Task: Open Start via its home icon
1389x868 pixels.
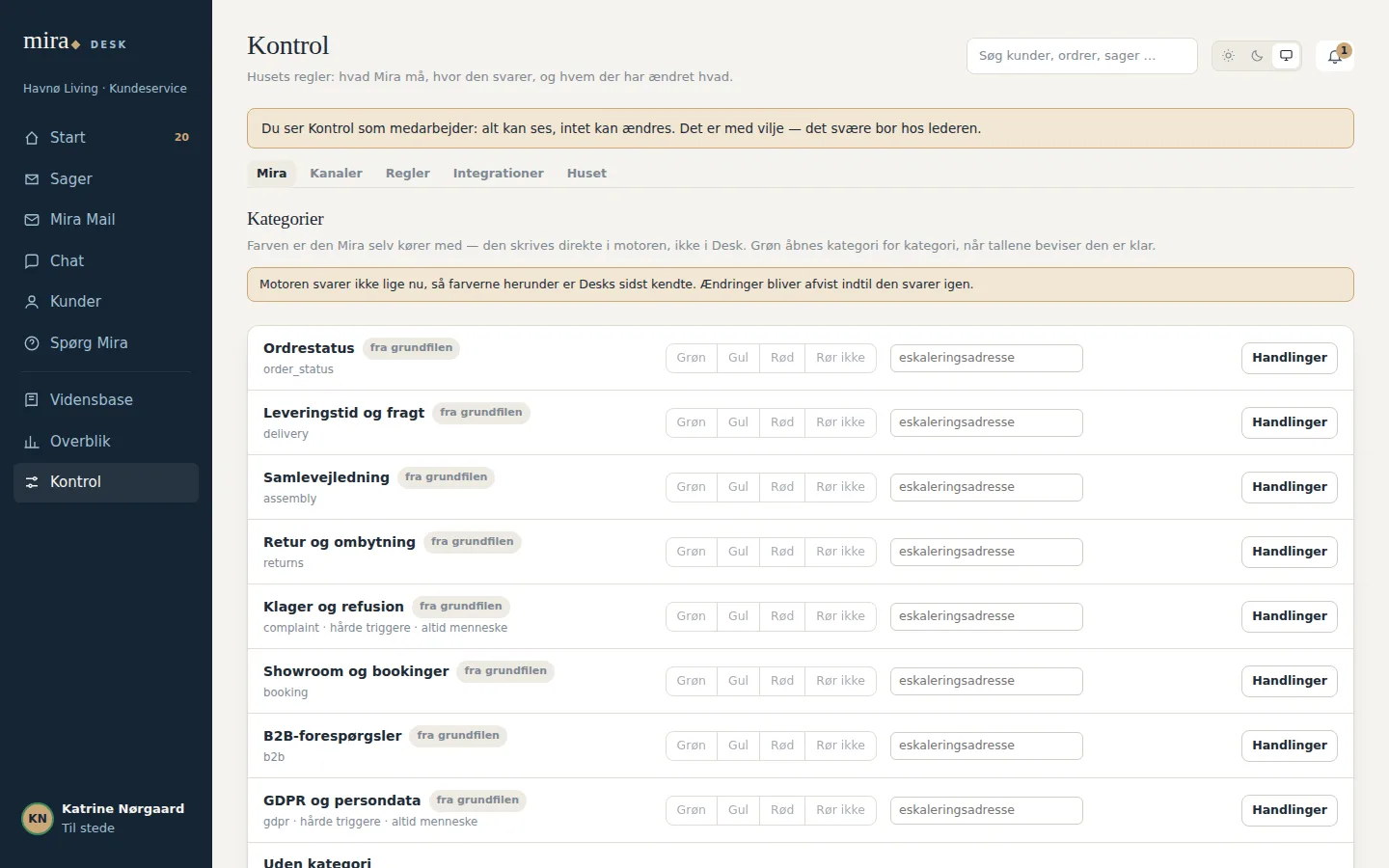Action: click(x=32, y=138)
